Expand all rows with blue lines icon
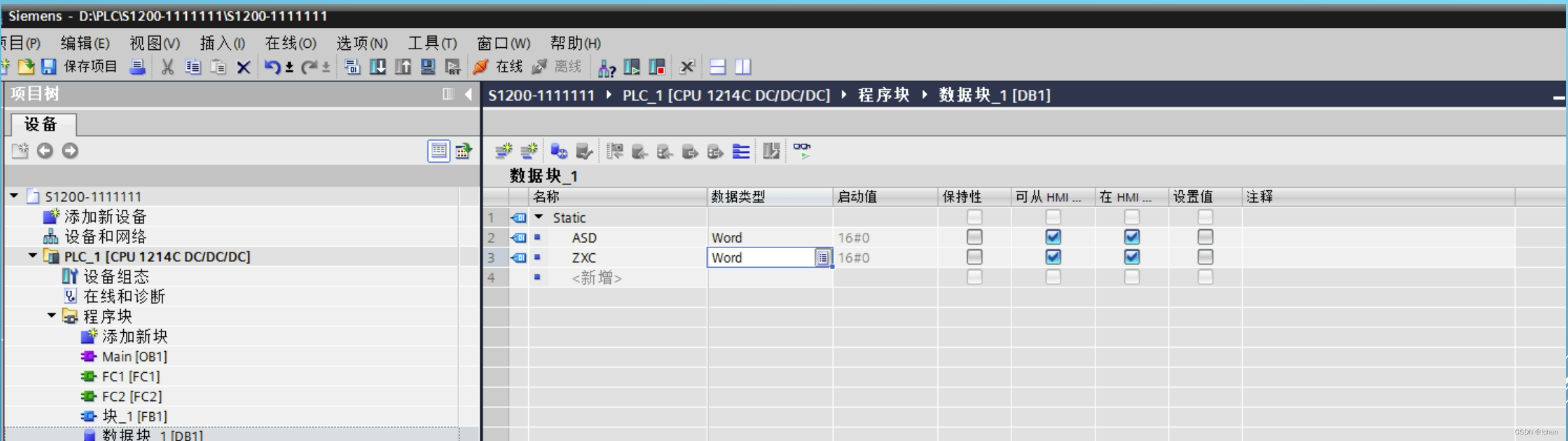1568x441 pixels. (x=741, y=152)
